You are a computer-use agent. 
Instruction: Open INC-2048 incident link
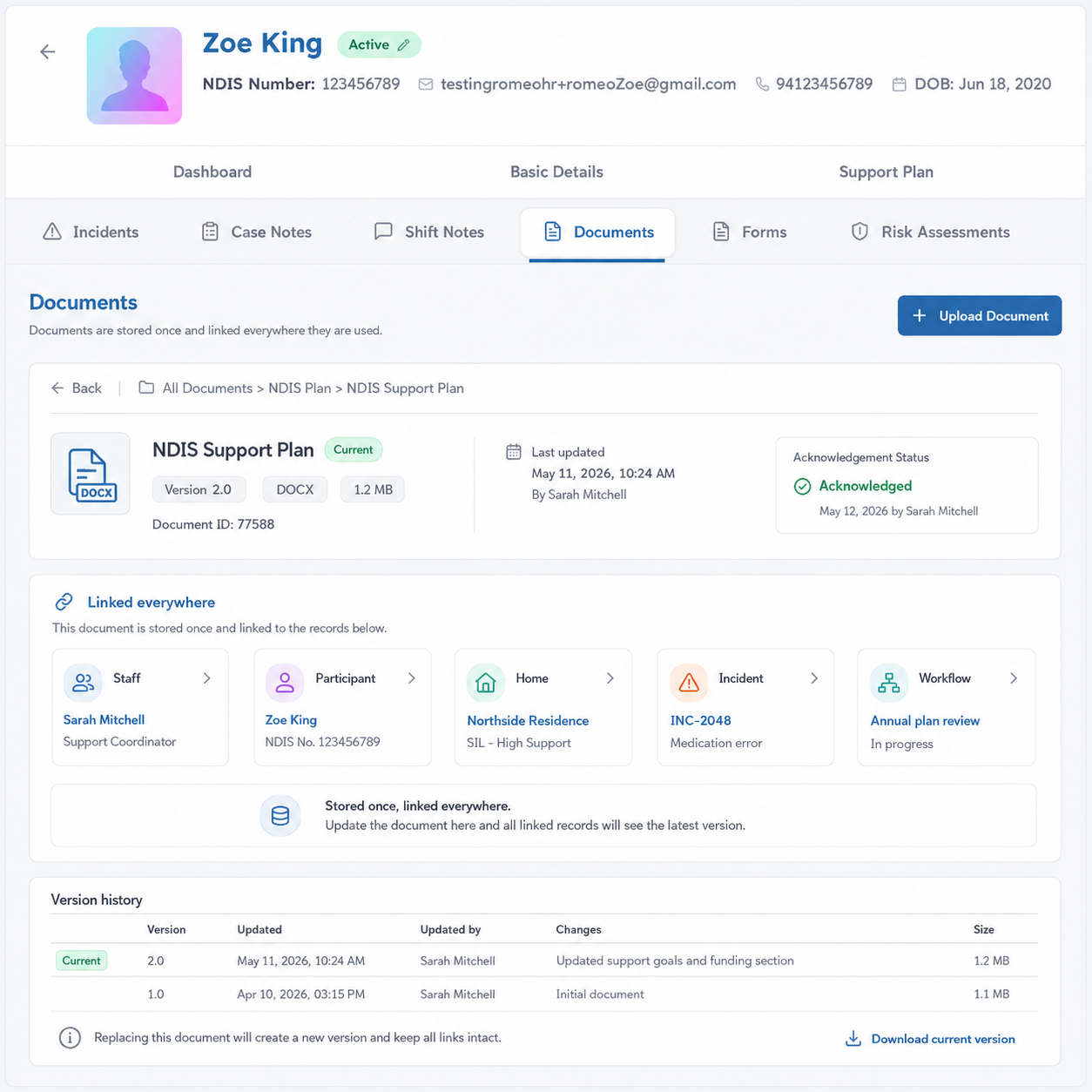[x=700, y=721]
